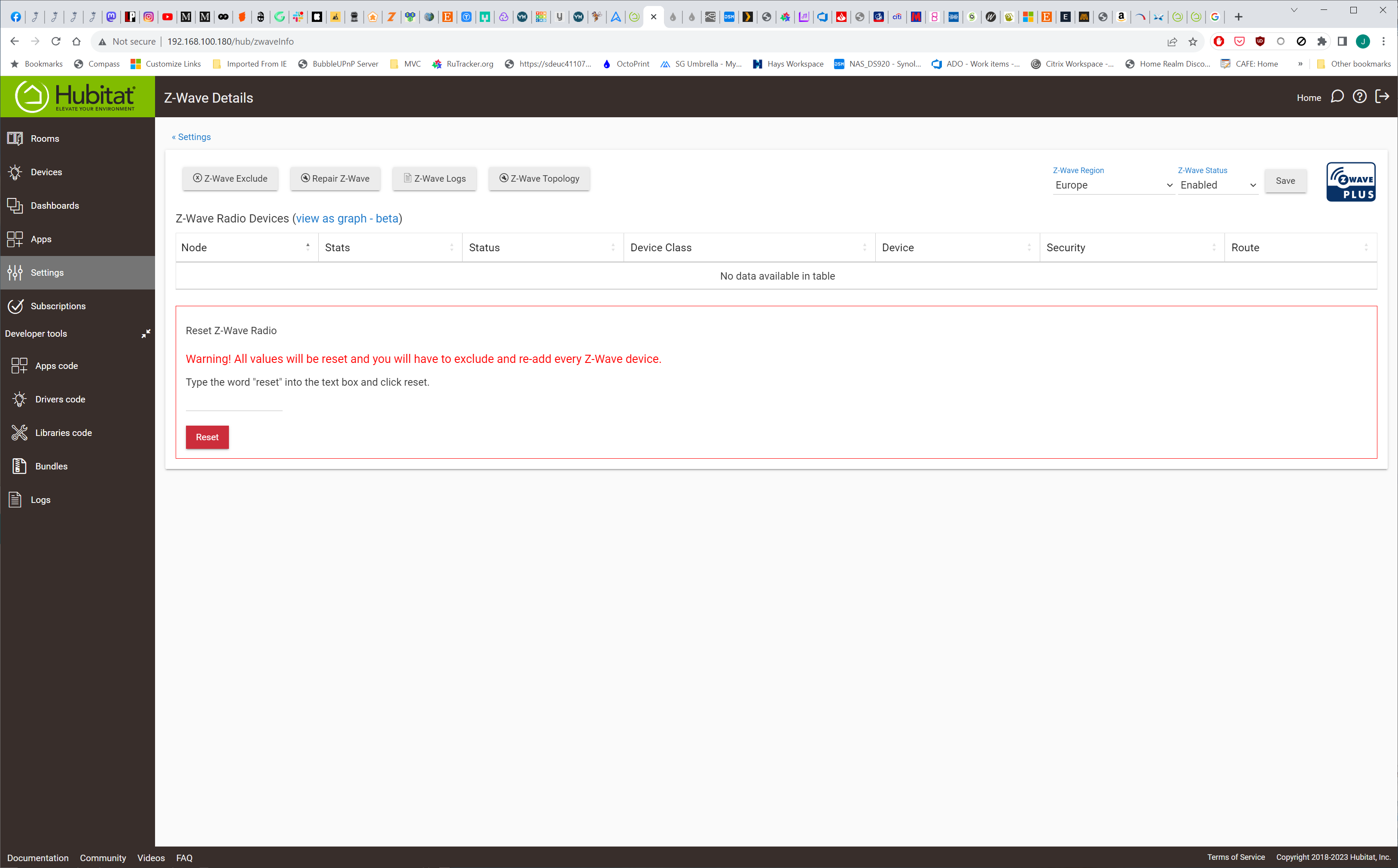Open Devices from the sidebar
1398x868 pixels.
46,172
